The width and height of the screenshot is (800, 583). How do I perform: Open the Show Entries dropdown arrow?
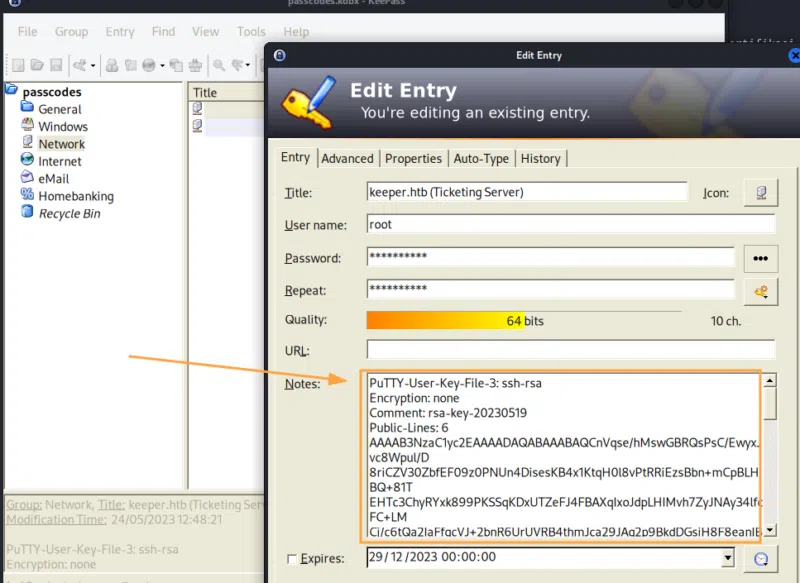248,65
